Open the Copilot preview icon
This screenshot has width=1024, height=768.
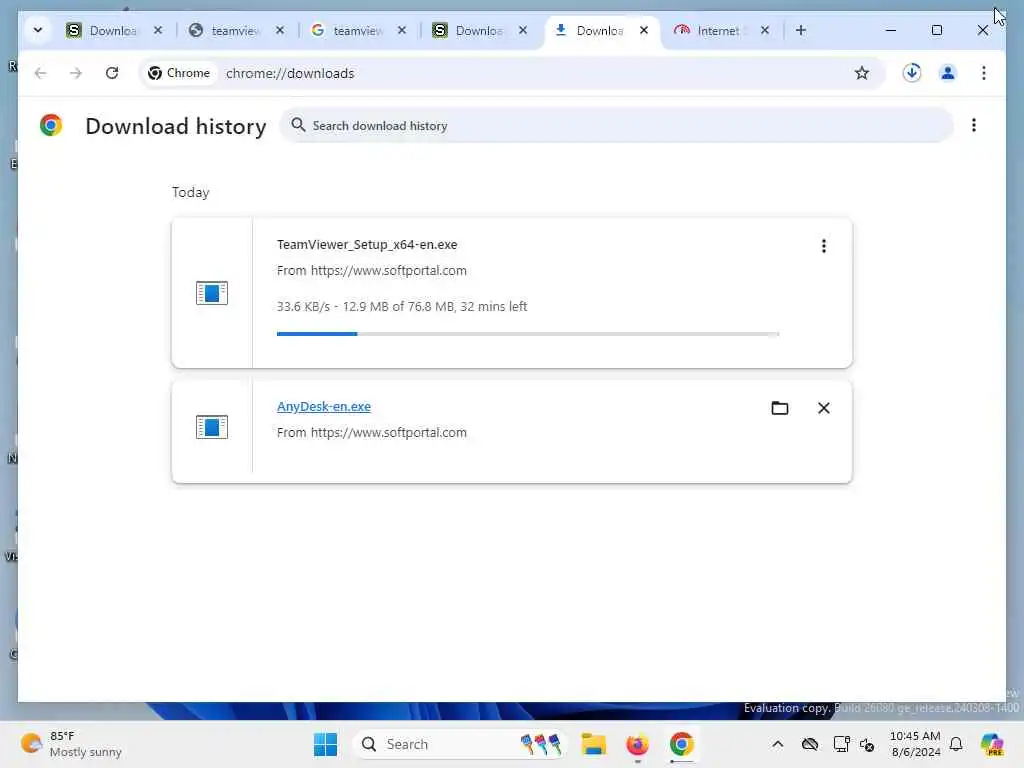coord(992,744)
